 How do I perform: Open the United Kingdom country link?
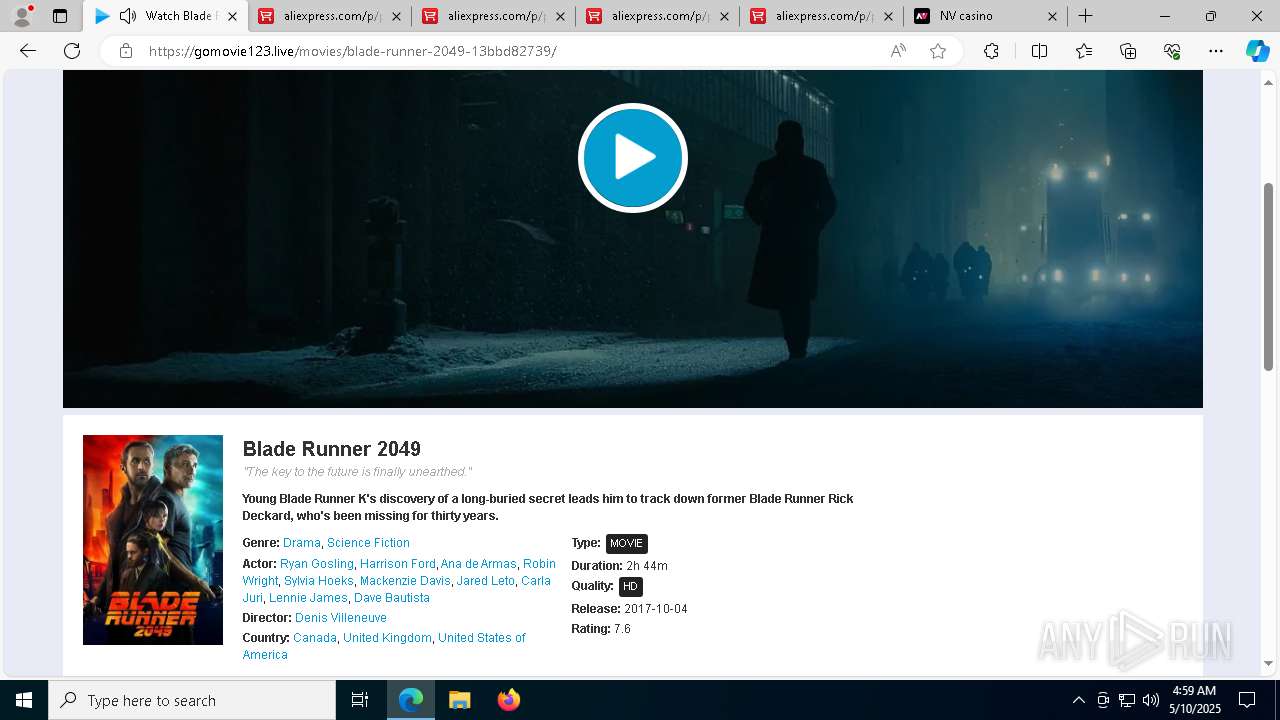click(388, 638)
